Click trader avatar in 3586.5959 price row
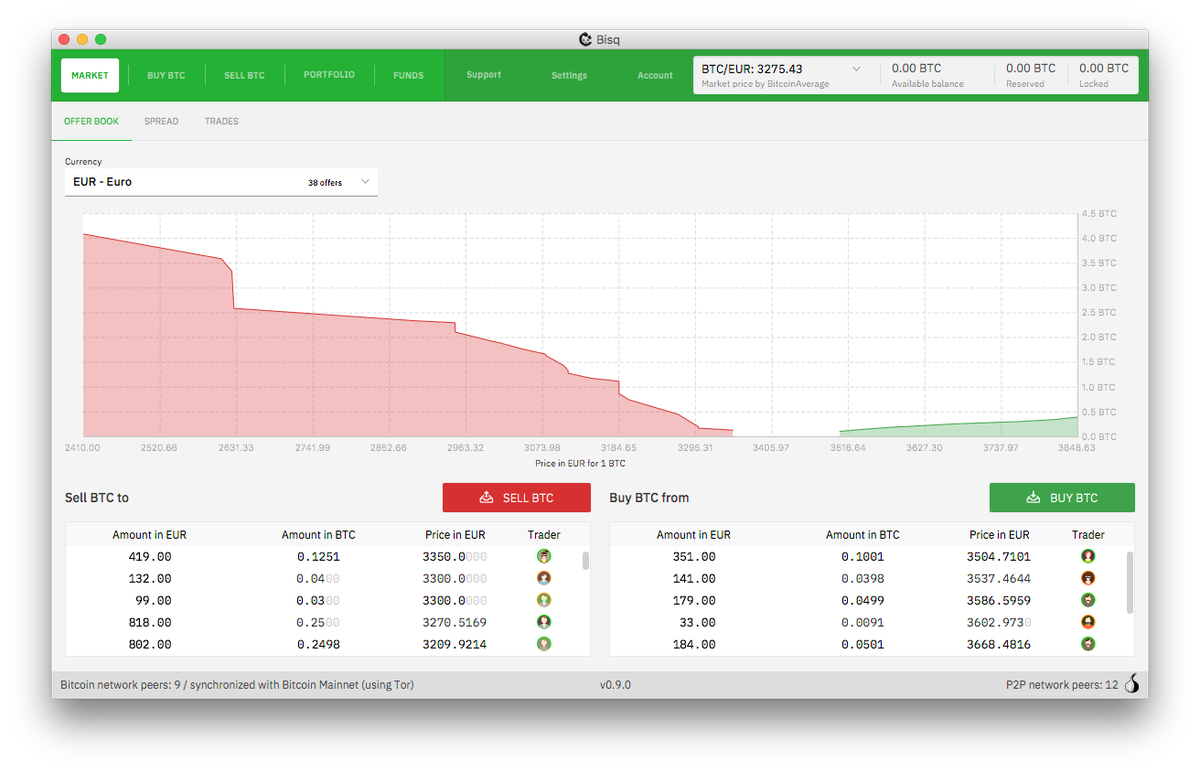1200x772 pixels. pos(1088,600)
